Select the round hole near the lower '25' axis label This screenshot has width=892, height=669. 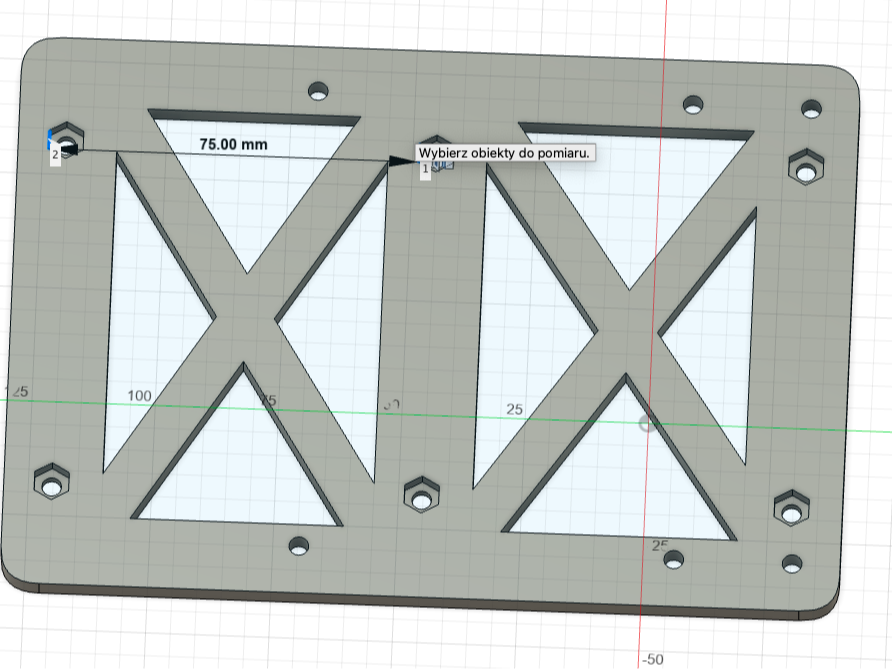tap(674, 560)
